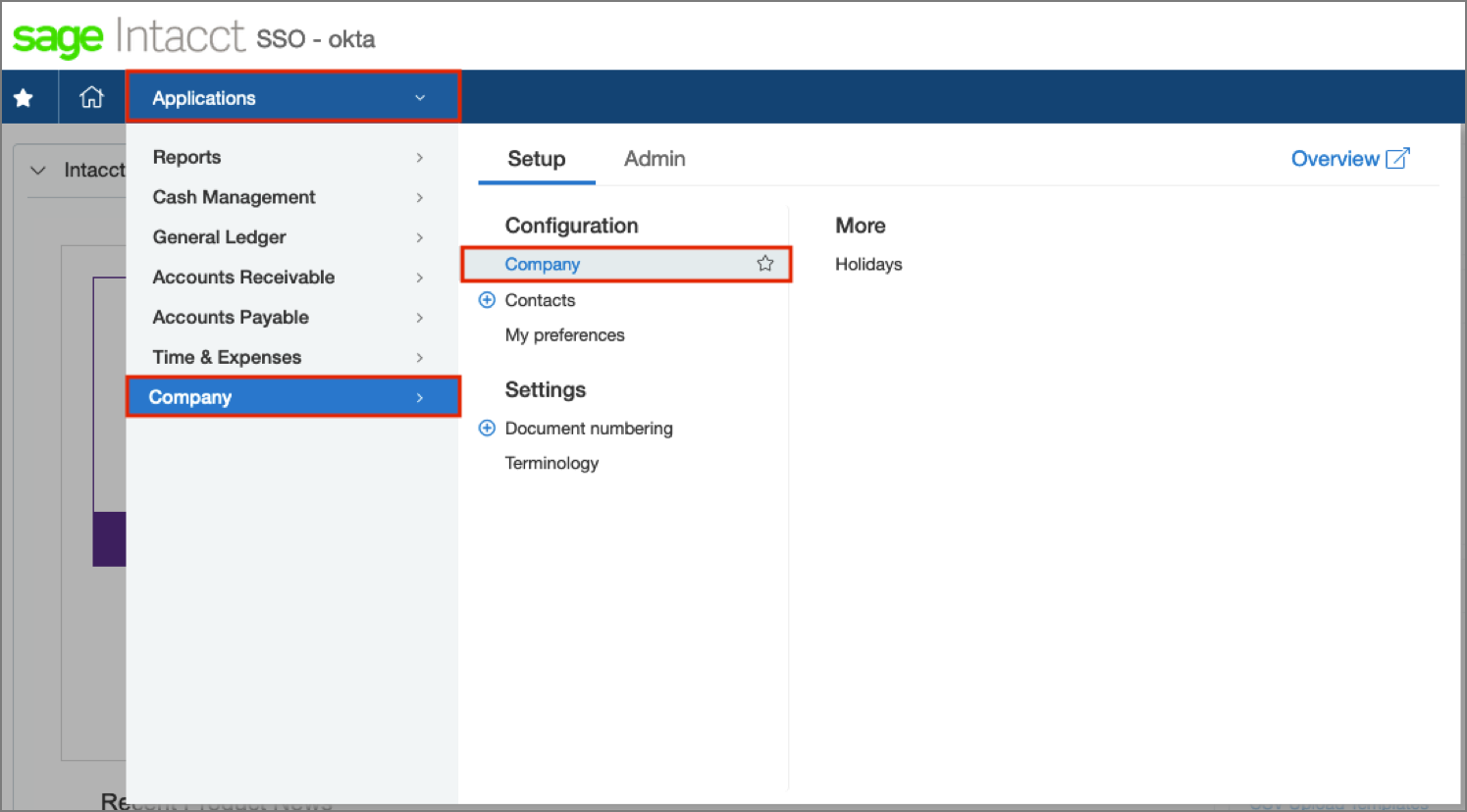
Task: Favorite the Company menu item with star
Action: tap(764, 264)
